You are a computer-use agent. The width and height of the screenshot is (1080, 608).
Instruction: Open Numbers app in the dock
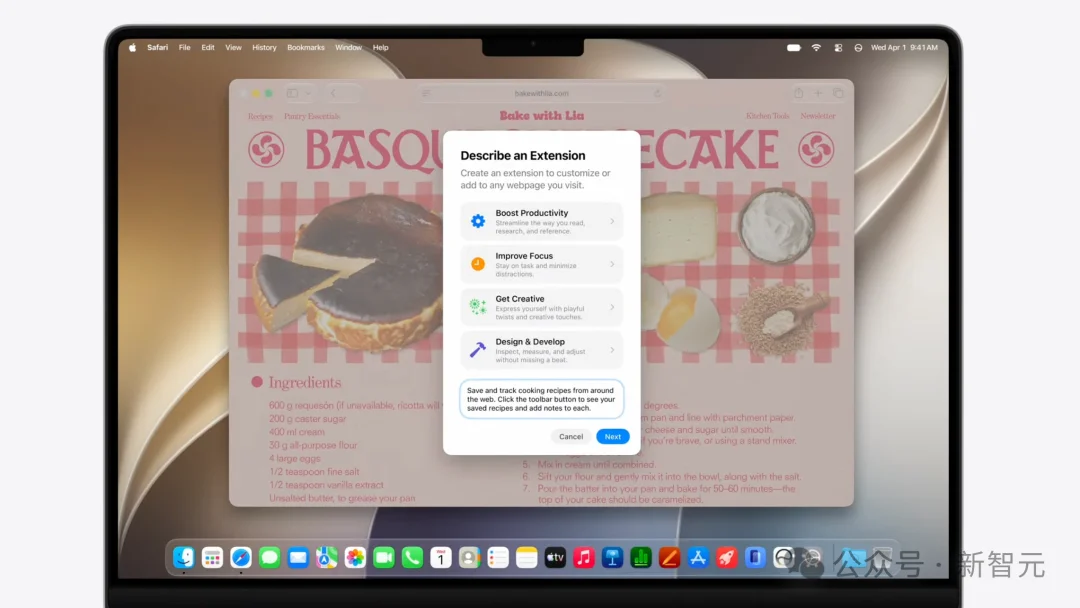point(641,557)
